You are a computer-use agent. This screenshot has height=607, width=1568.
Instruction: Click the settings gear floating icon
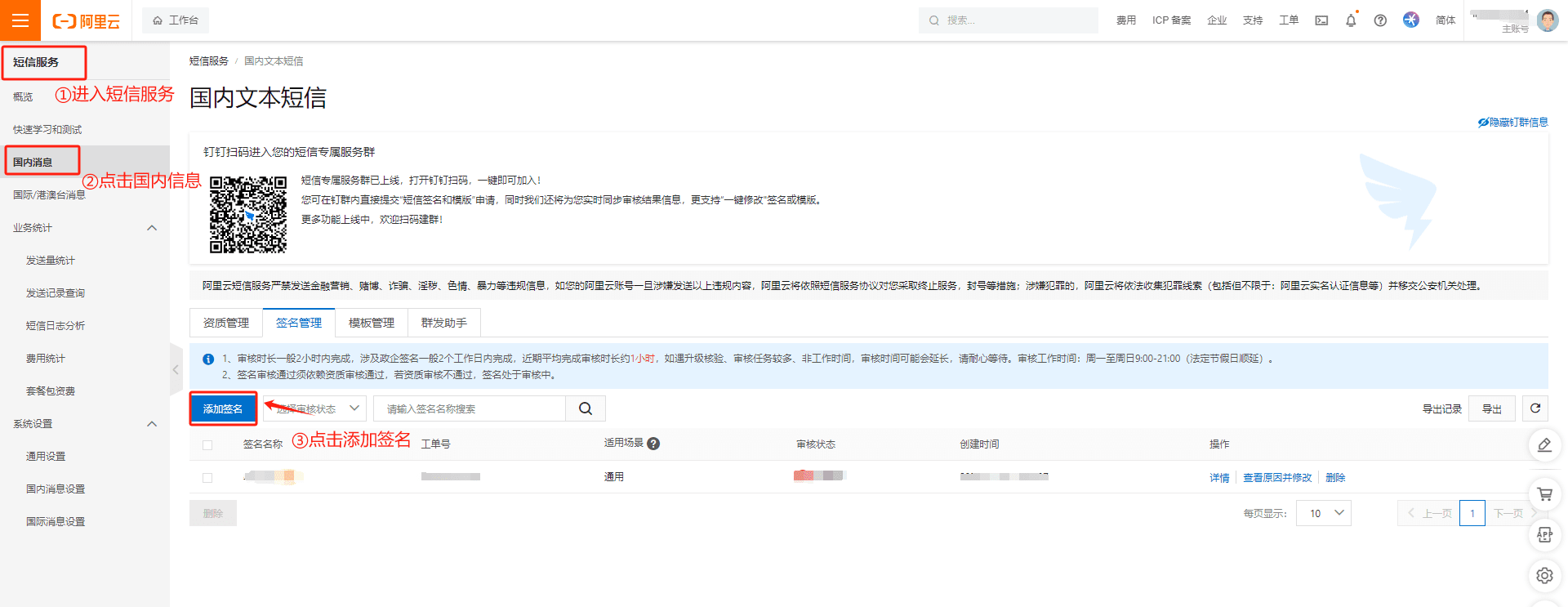(x=1544, y=575)
